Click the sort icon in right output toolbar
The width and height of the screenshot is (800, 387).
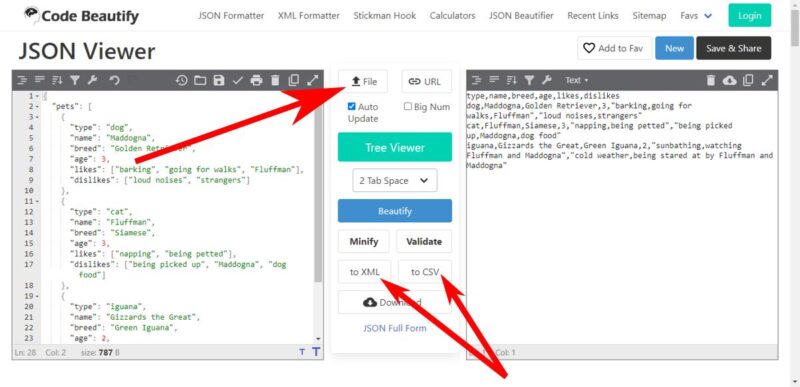coord(512,80)
